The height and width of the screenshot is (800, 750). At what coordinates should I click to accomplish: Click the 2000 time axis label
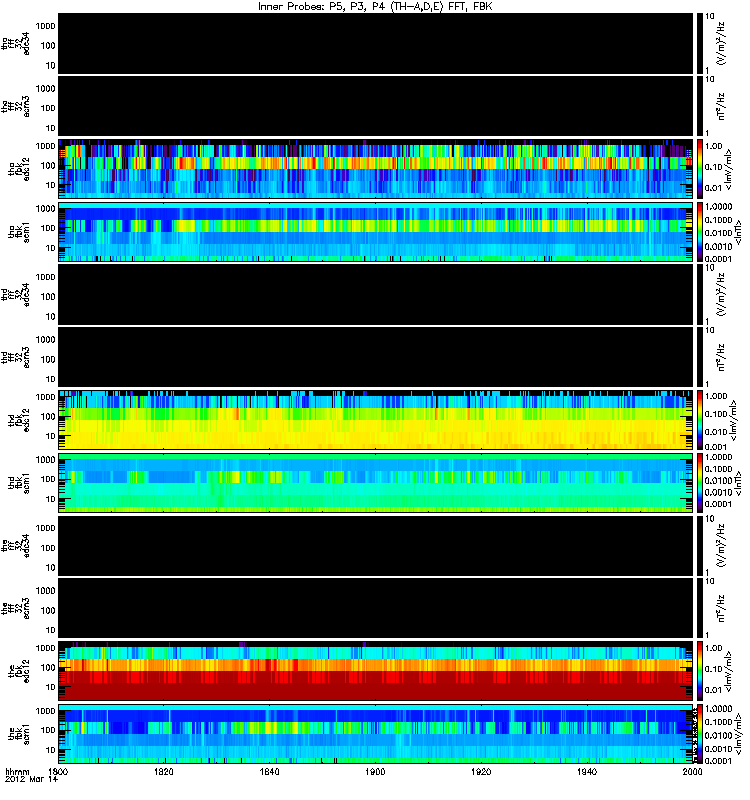click(692, 771)
